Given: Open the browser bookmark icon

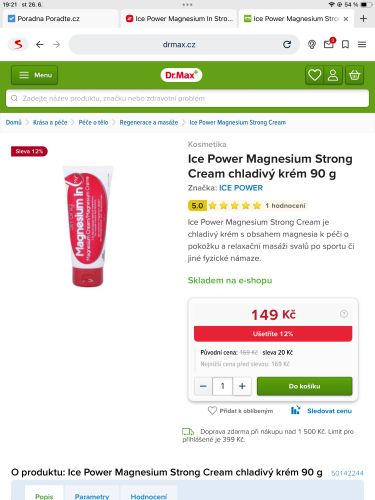Looking at the screenshot, I should tap(345, 44).
